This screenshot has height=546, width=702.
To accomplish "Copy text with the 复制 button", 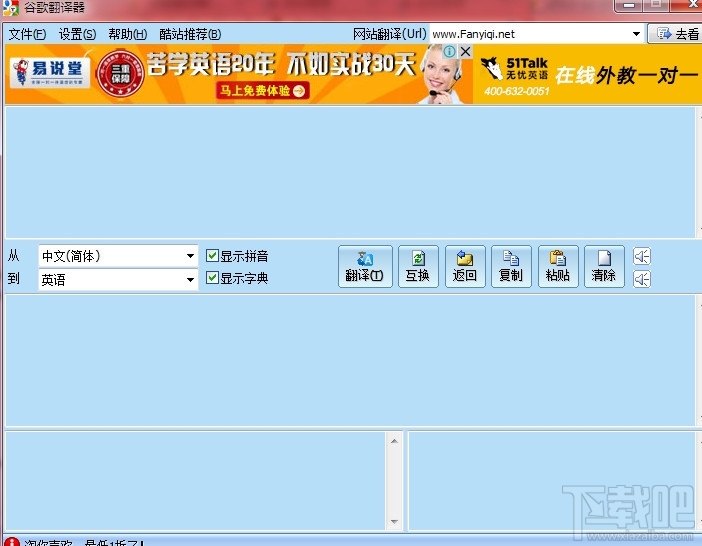I will coord(511,266).
